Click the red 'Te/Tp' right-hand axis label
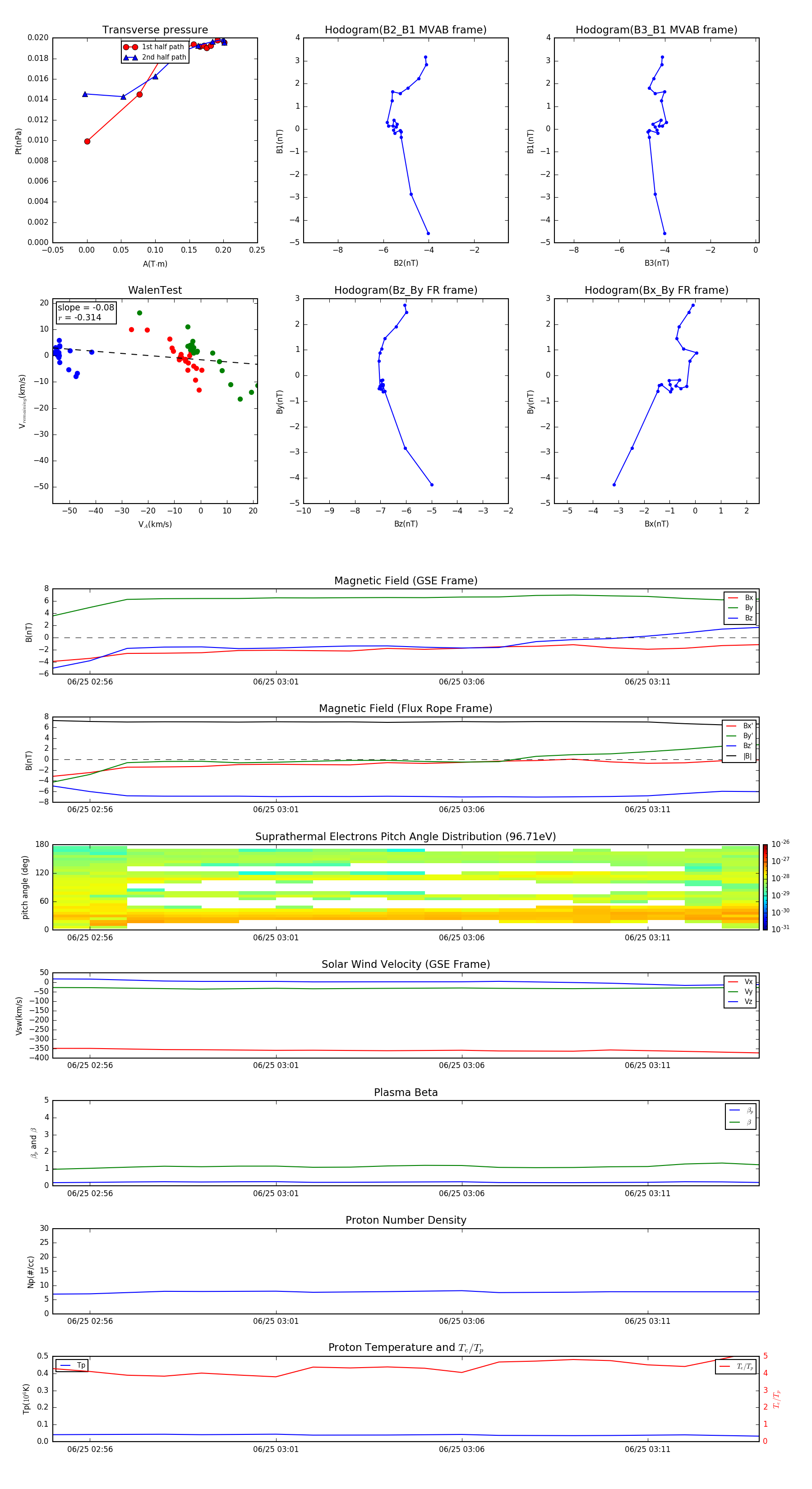This screenshot has height=1489, width=812. point(776,1399)
